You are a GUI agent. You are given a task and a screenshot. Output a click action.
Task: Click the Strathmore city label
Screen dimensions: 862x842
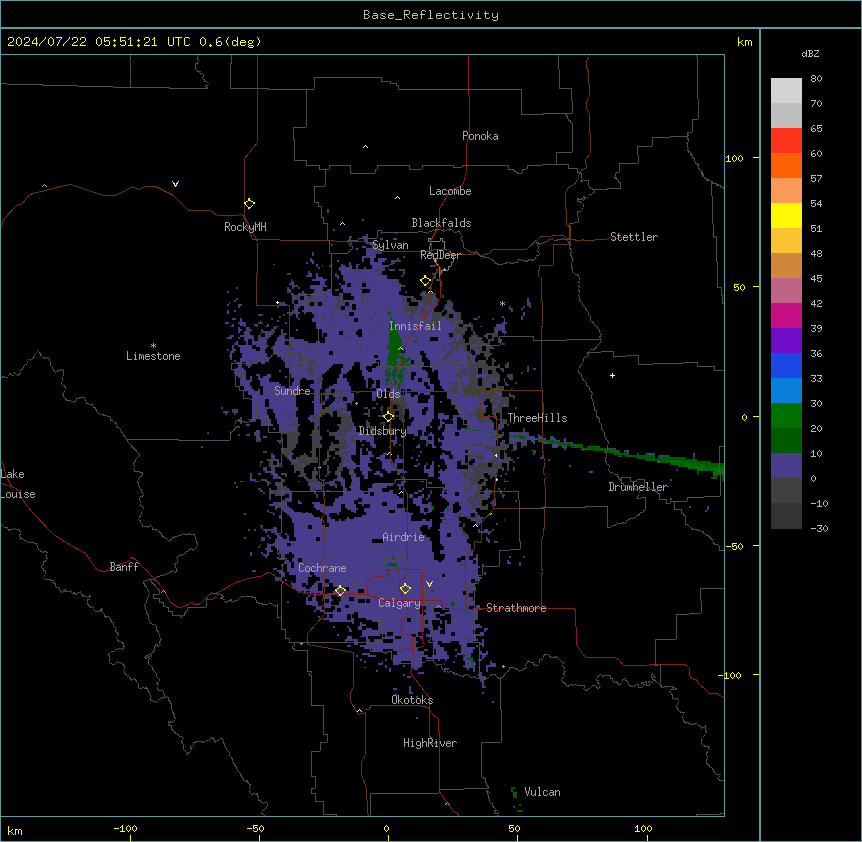[x=516, y=608]
